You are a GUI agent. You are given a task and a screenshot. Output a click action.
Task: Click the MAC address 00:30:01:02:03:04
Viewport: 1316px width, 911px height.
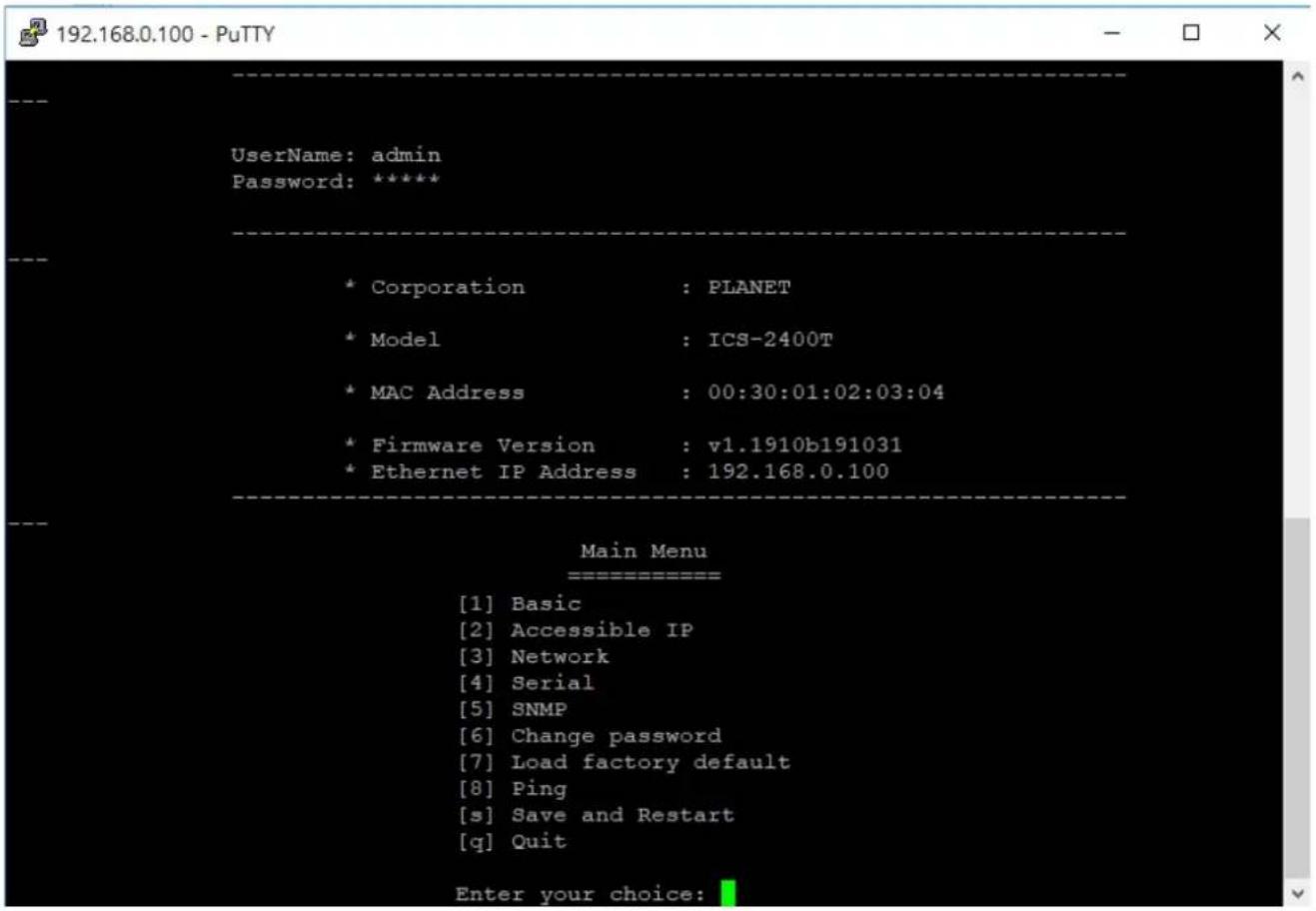[825, 393]
